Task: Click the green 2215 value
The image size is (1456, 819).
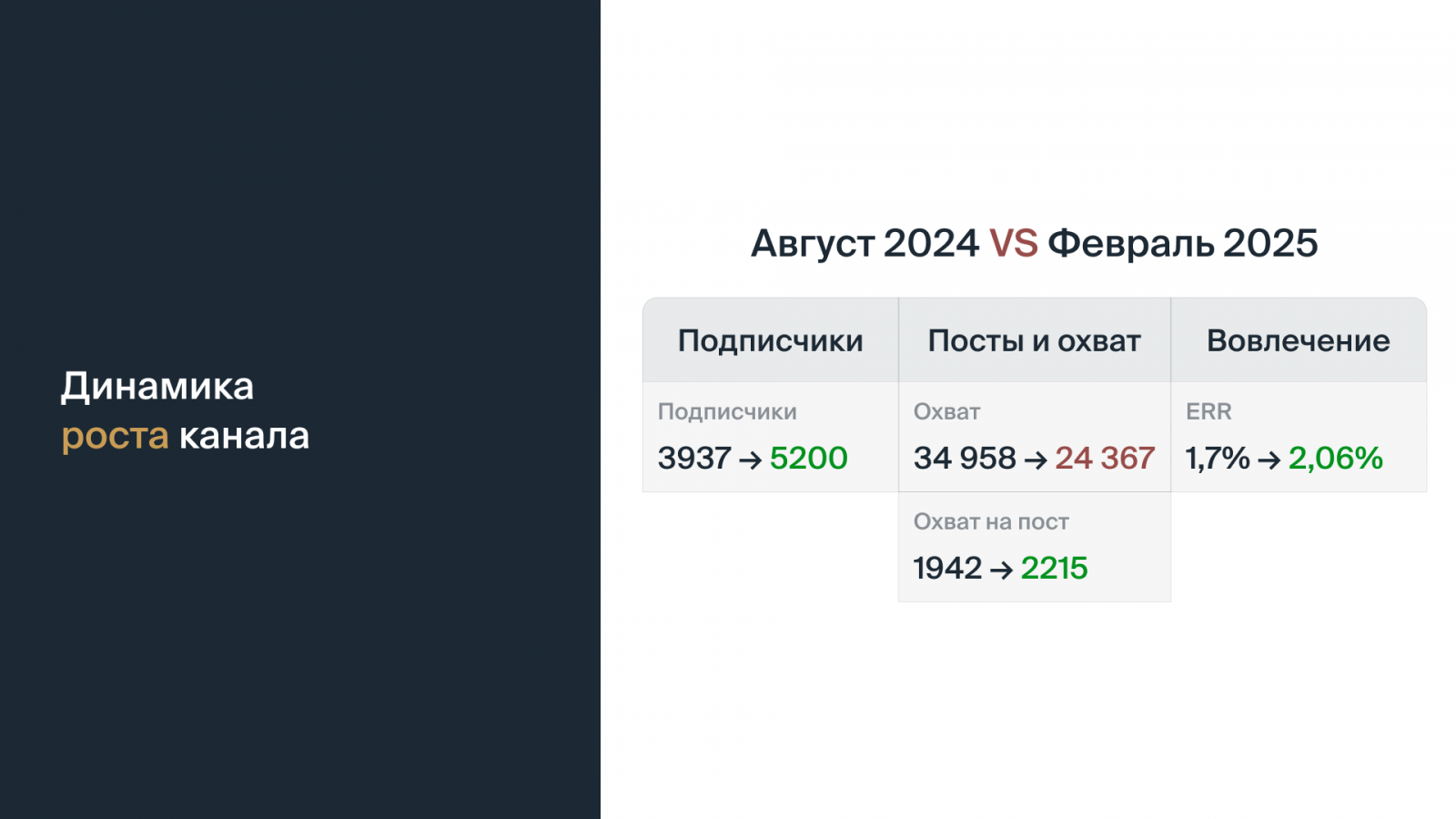Action: [1054, 568]
